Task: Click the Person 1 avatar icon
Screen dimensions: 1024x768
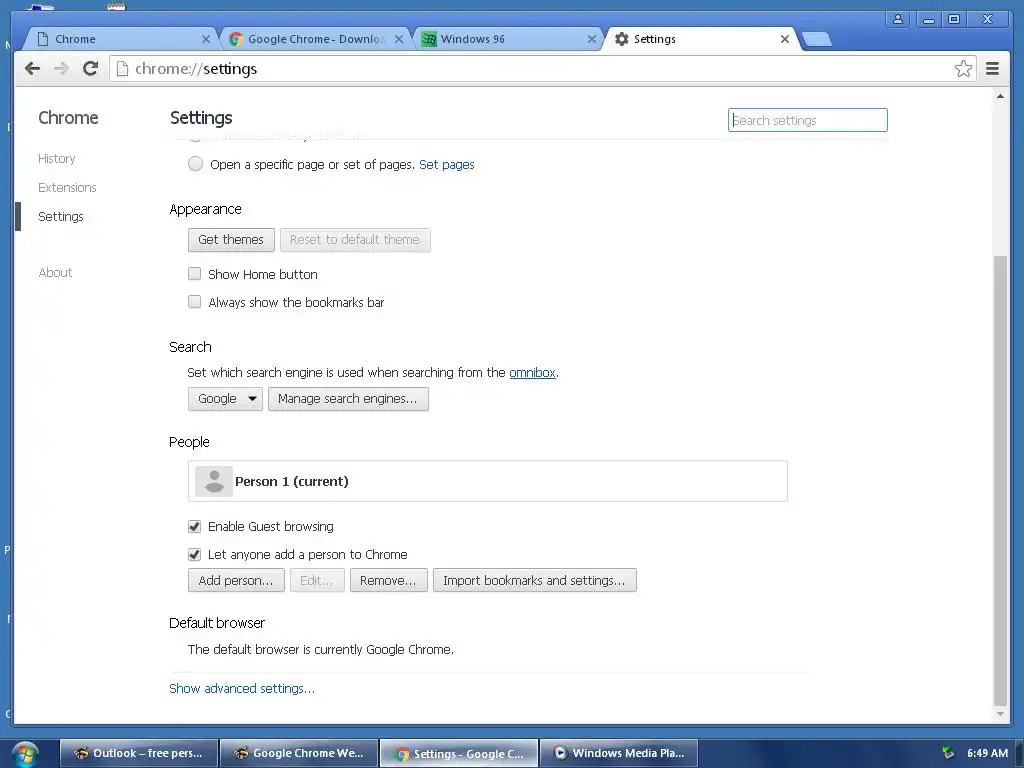Action: click(214, 481)
